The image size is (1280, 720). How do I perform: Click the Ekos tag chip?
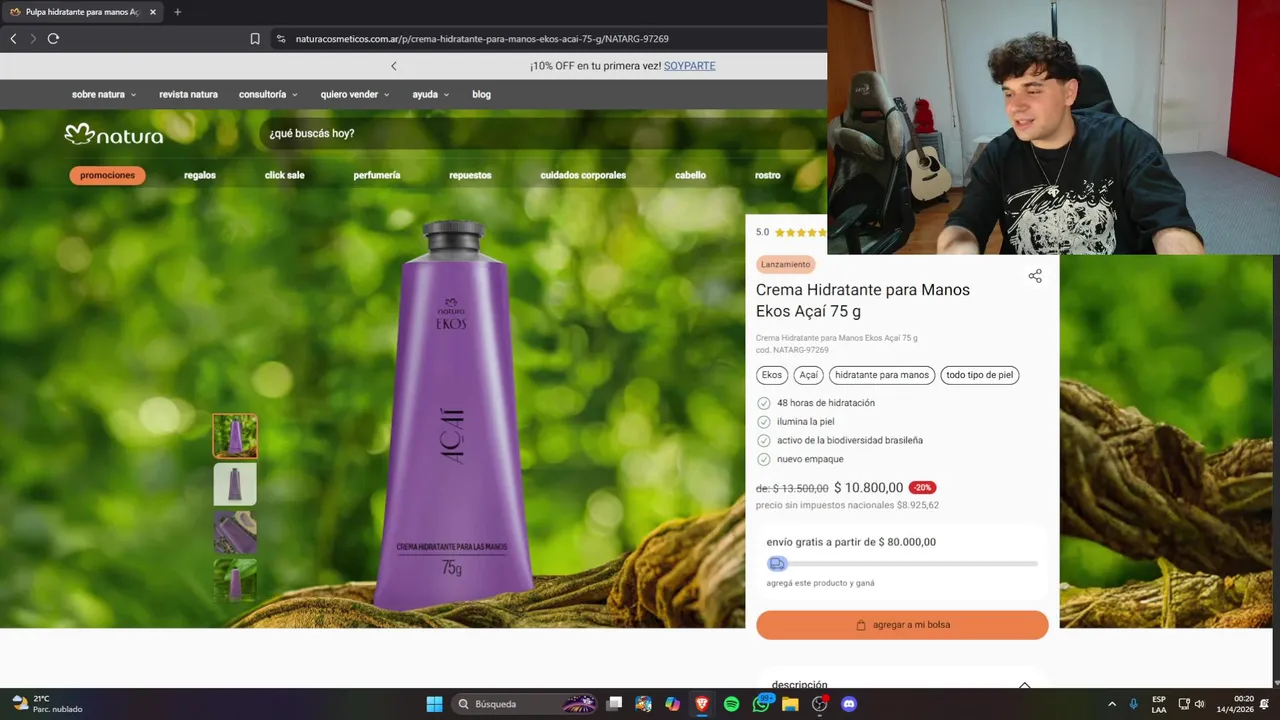click(x=772, y=375)
